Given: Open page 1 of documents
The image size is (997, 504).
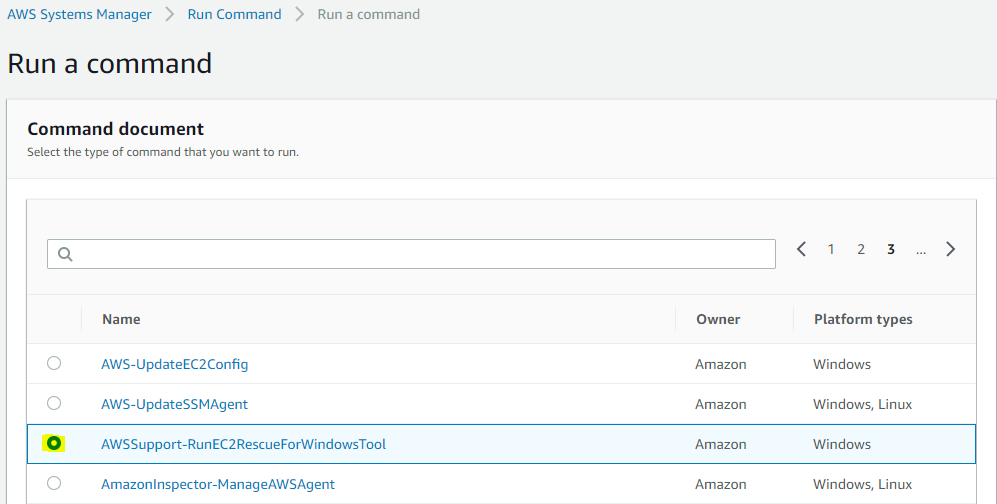Looking at the screenshot, I should coord(830,249).
